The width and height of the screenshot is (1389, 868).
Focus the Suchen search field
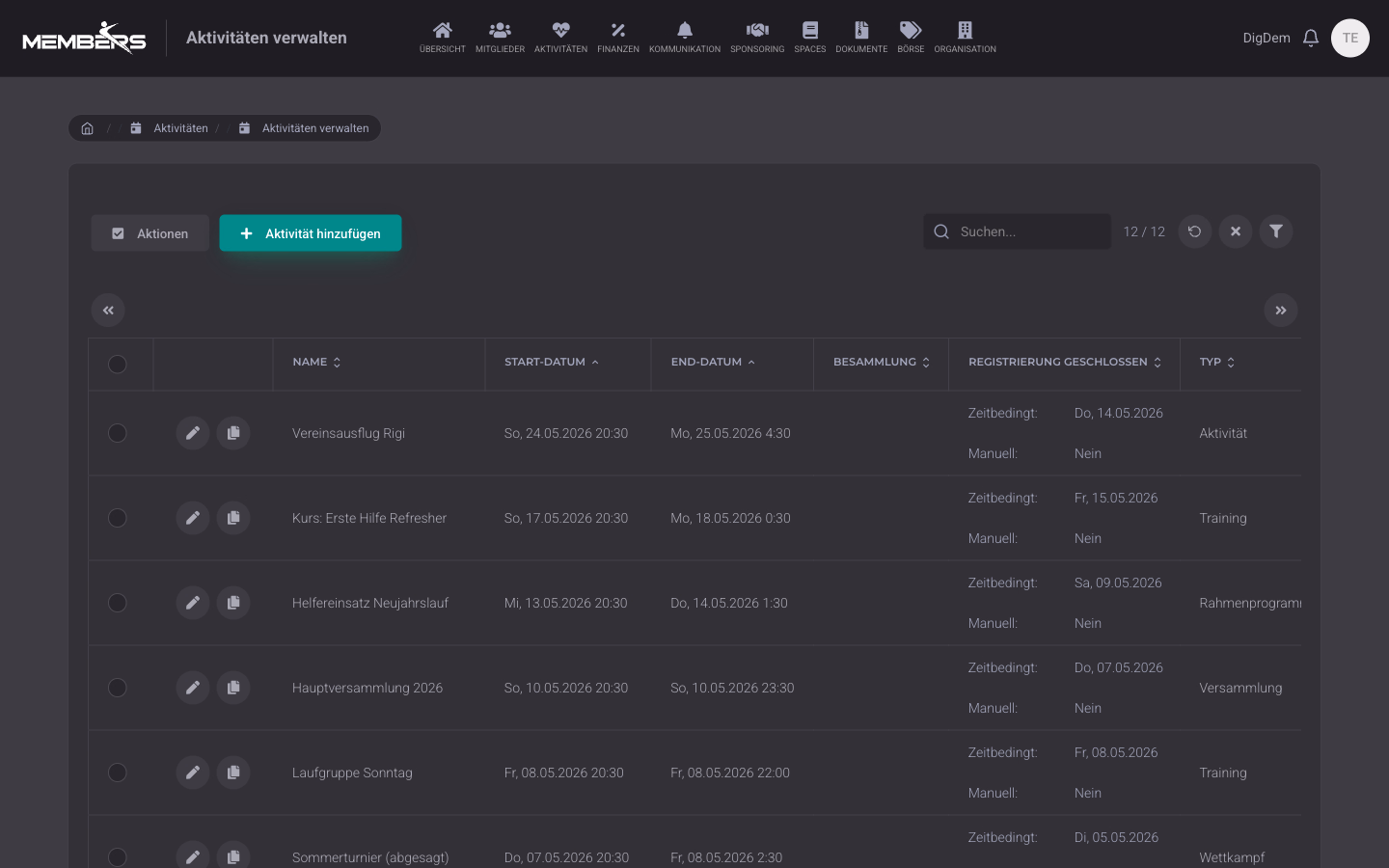point(1017,231)
